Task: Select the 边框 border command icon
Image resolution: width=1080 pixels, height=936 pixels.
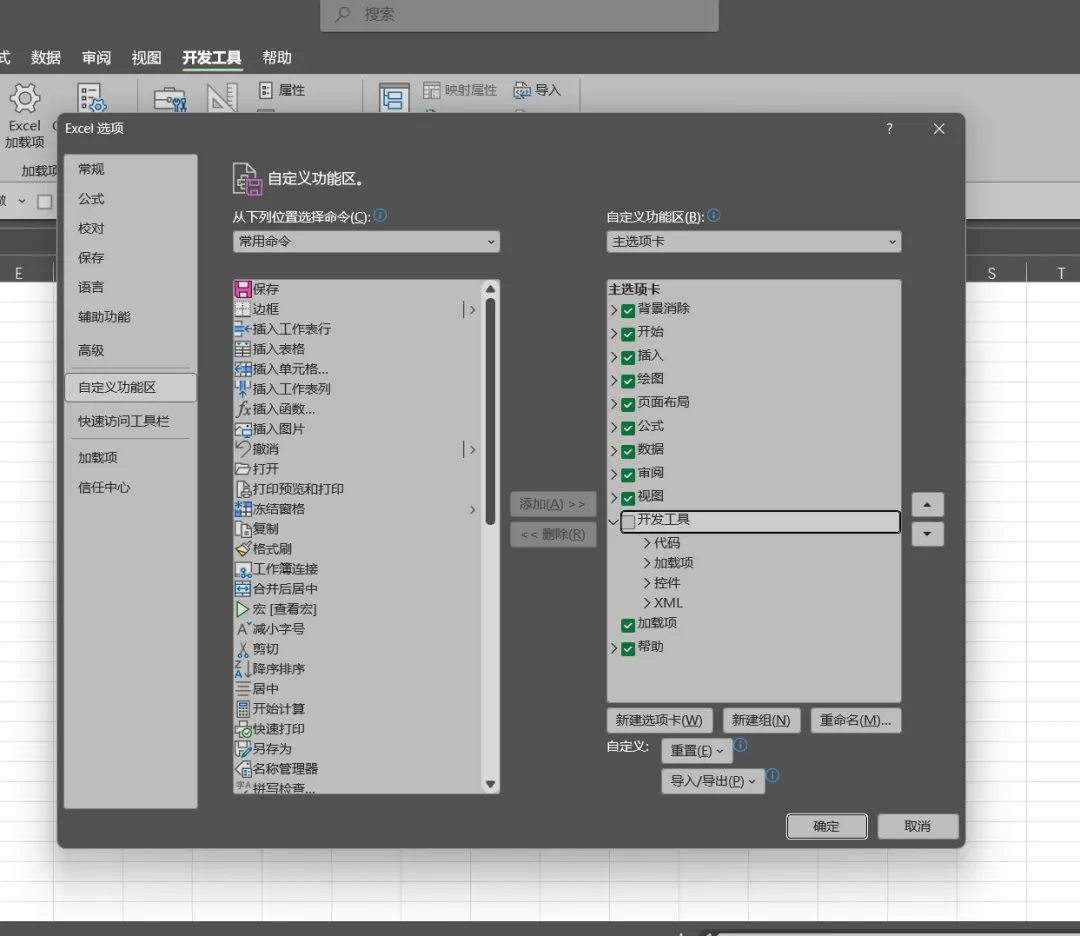Action: (243, 309)
